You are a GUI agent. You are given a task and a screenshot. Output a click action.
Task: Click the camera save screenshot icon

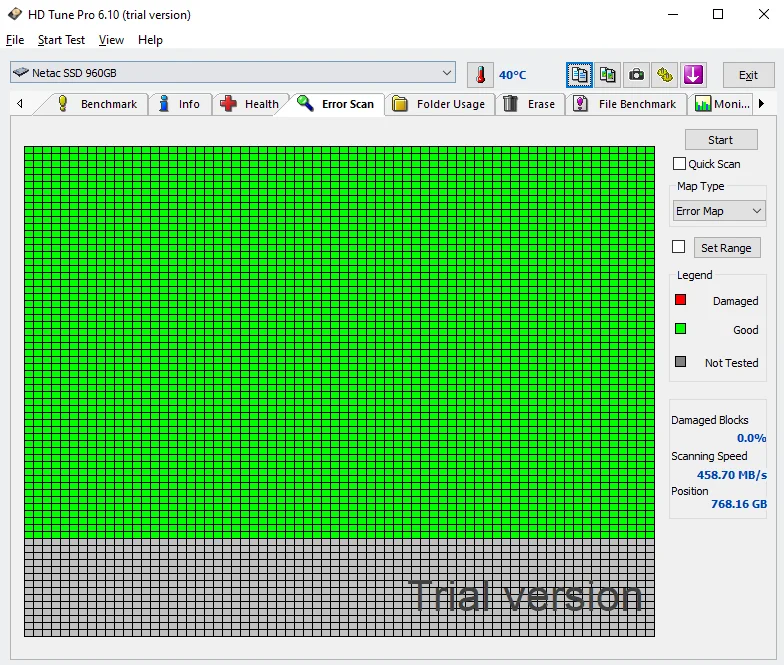pyautogui.click(x=636, y=75)
